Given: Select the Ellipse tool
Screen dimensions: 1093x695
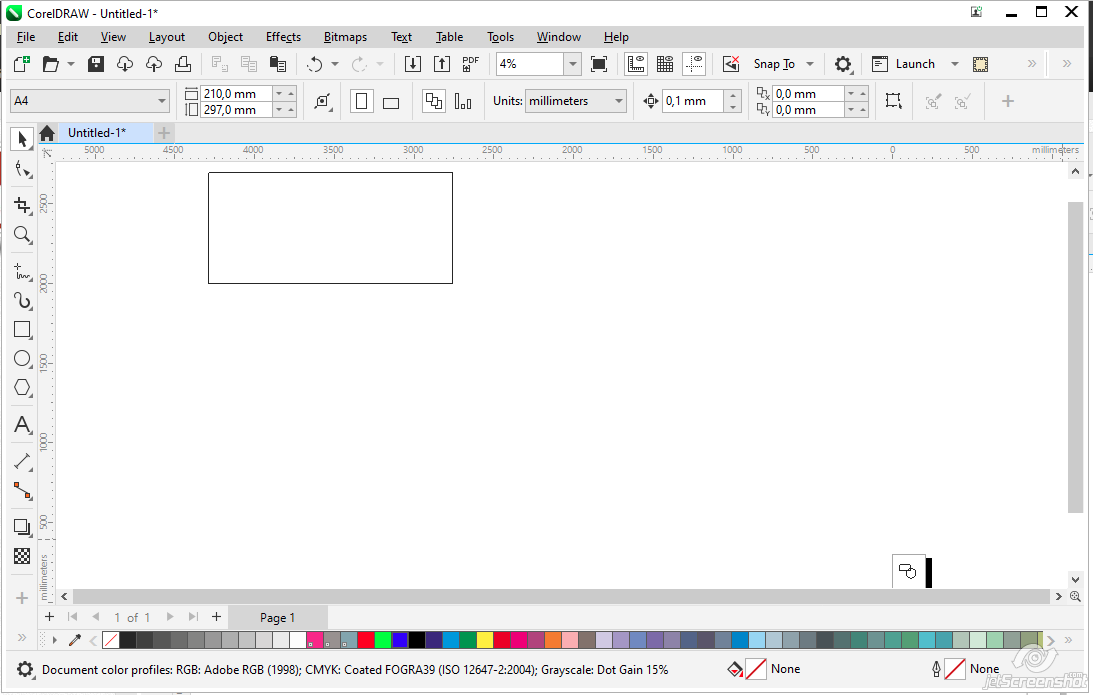Looking at the screenshot, I should click(22, 358).
